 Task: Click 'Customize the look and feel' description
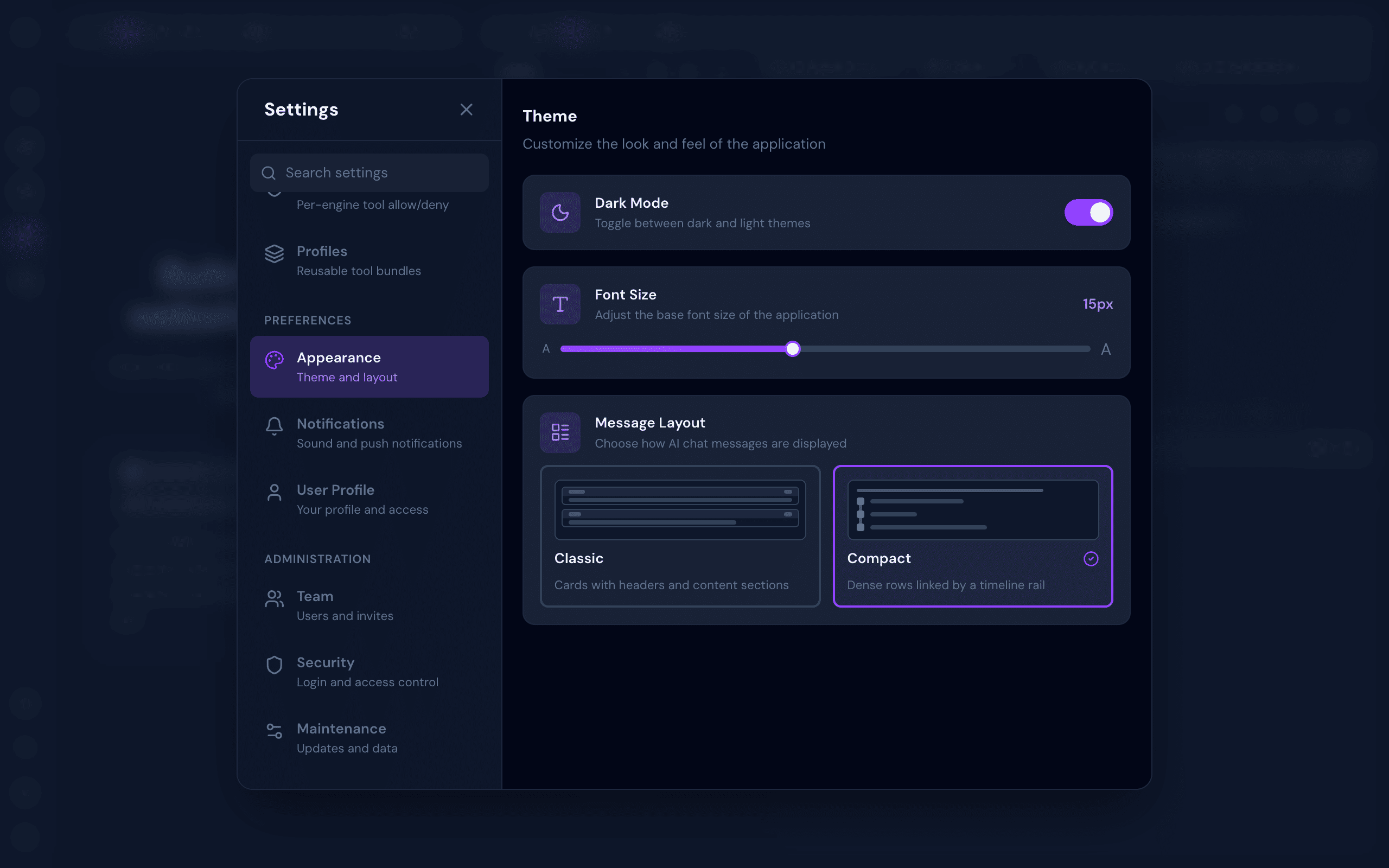pos(674,144)
